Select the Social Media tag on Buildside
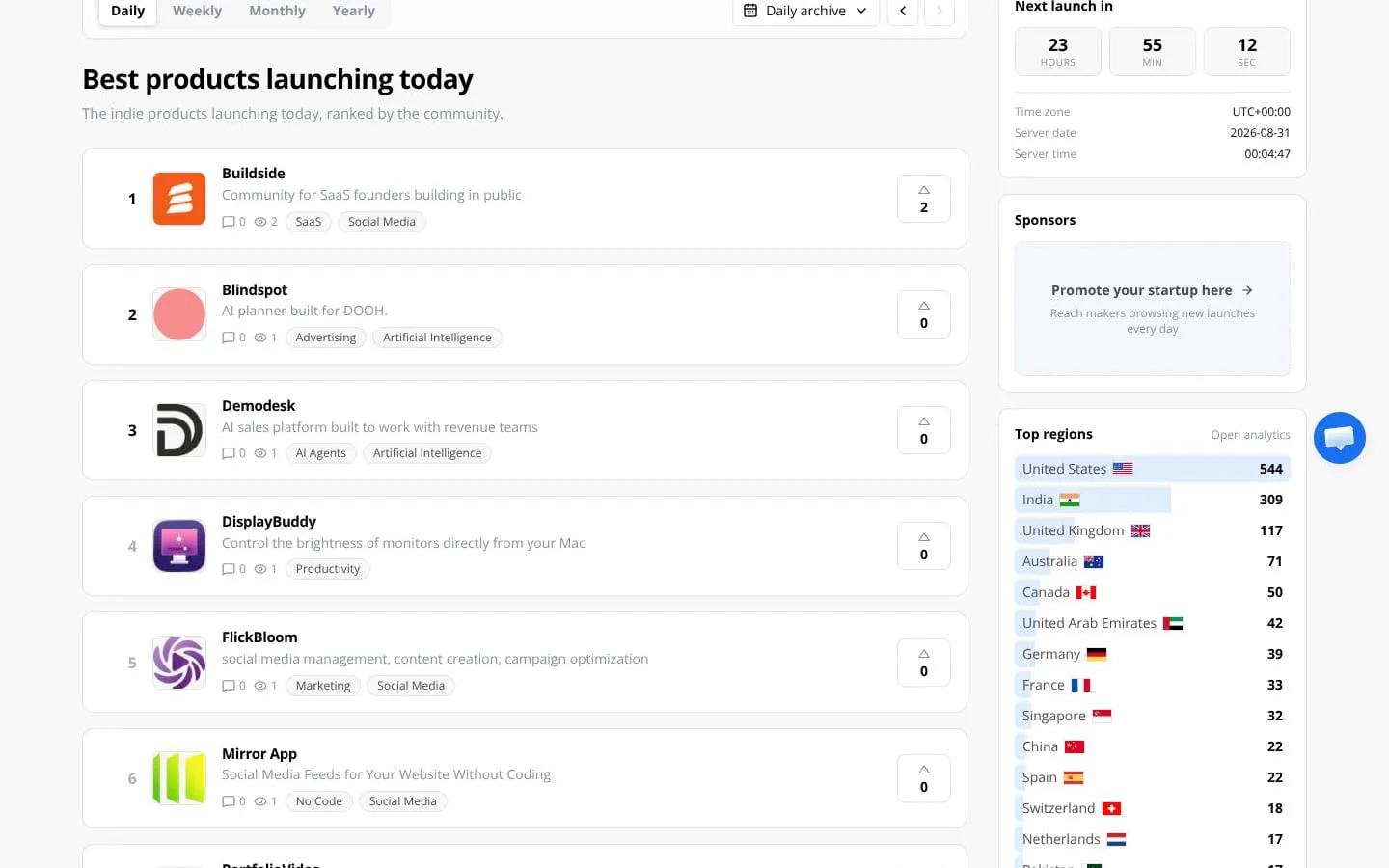1389x868 pixels. pos(382,222)
